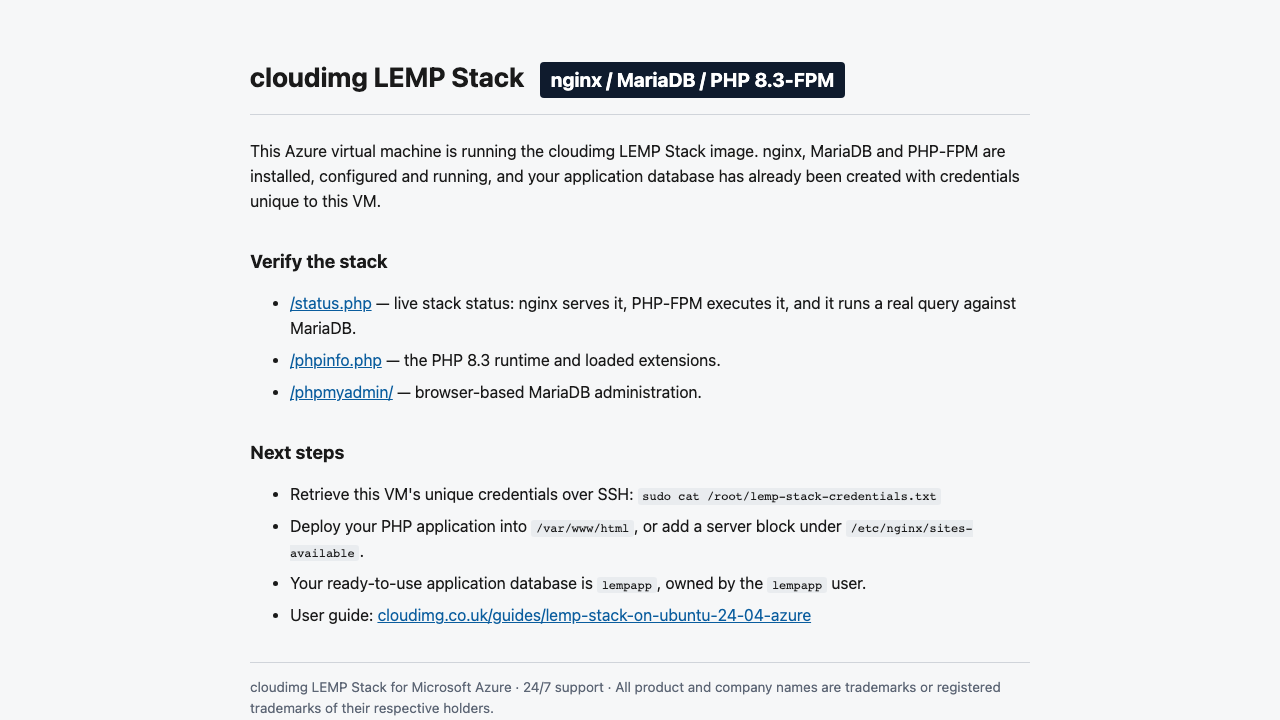This screenshot has height=720, width=1280.
Task: Click the Retrieve this VM's unique credentials text
Action: point(462,495)
